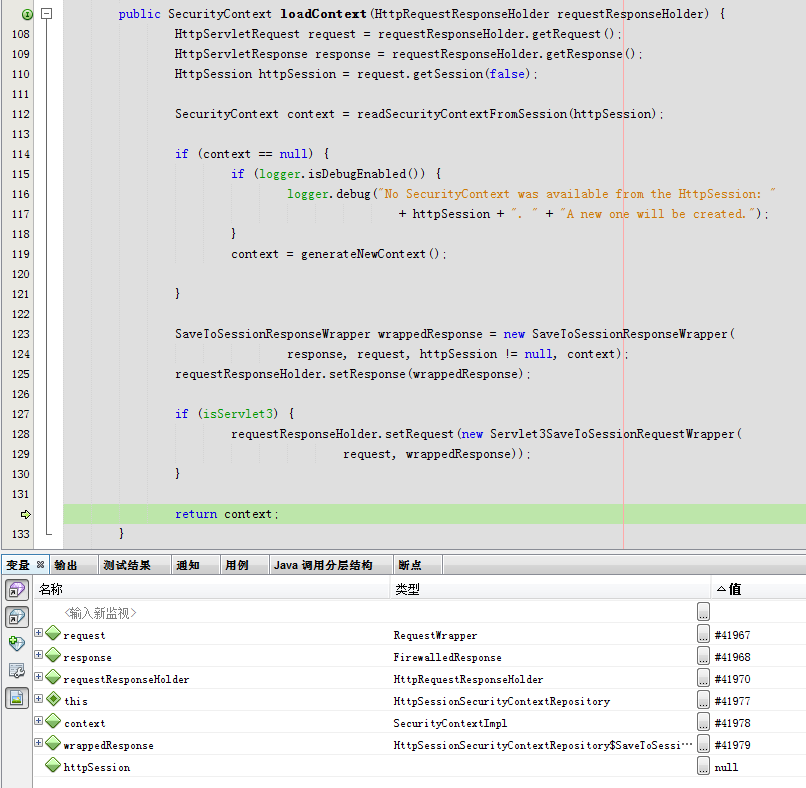Expand the response variable node
The height and width of the screenshot is (788, 806).
click(x=39, y=655)
